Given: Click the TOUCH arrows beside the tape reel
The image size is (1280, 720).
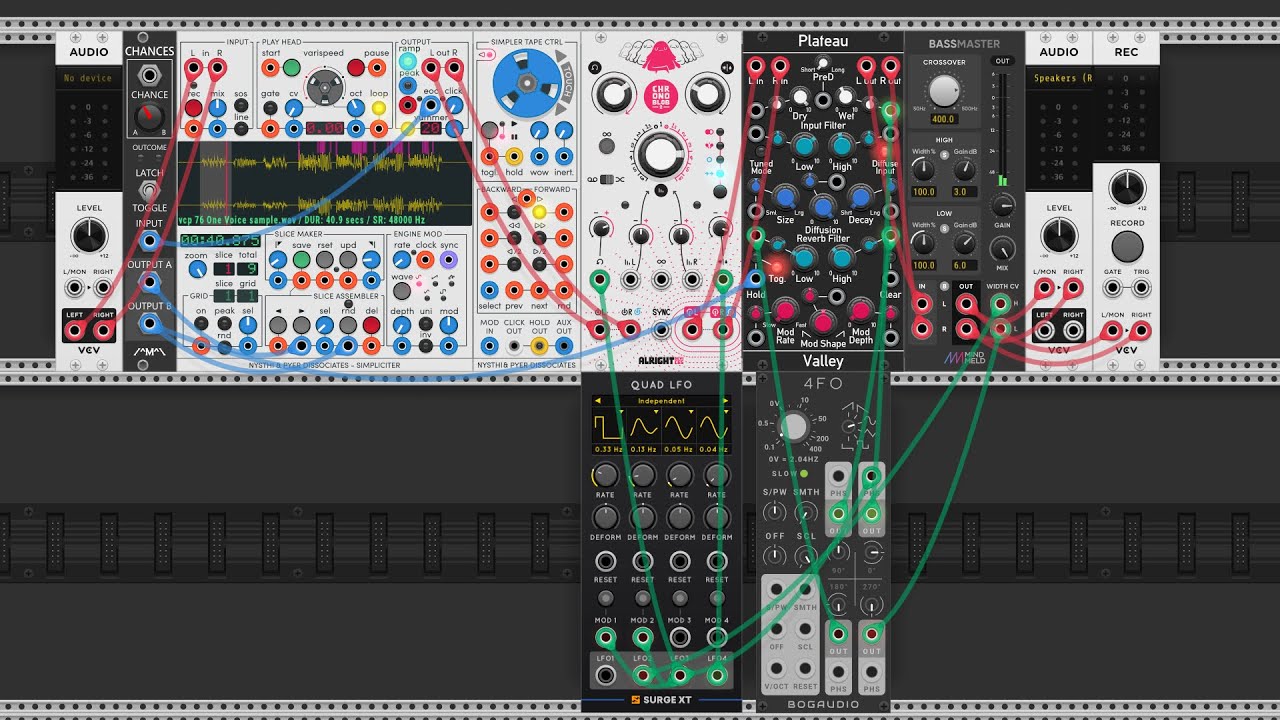Looking at the screenshot, I should (x=565, y=83).
